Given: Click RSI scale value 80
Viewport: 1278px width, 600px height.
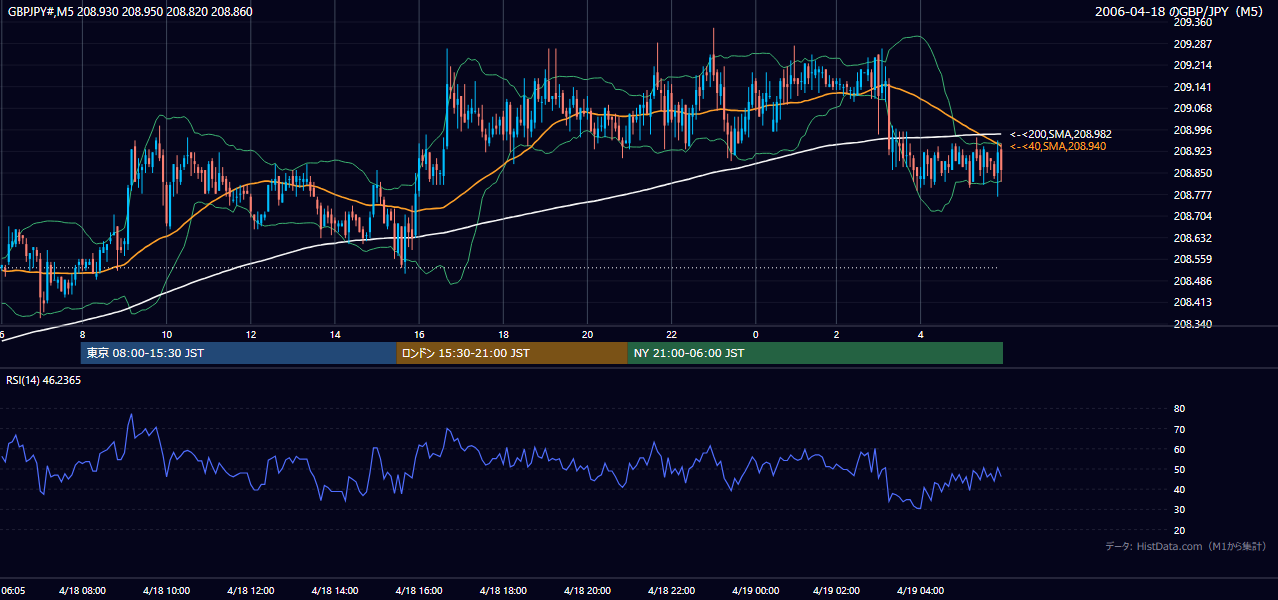Looking at the screenshot, I should click(1179, 409).
